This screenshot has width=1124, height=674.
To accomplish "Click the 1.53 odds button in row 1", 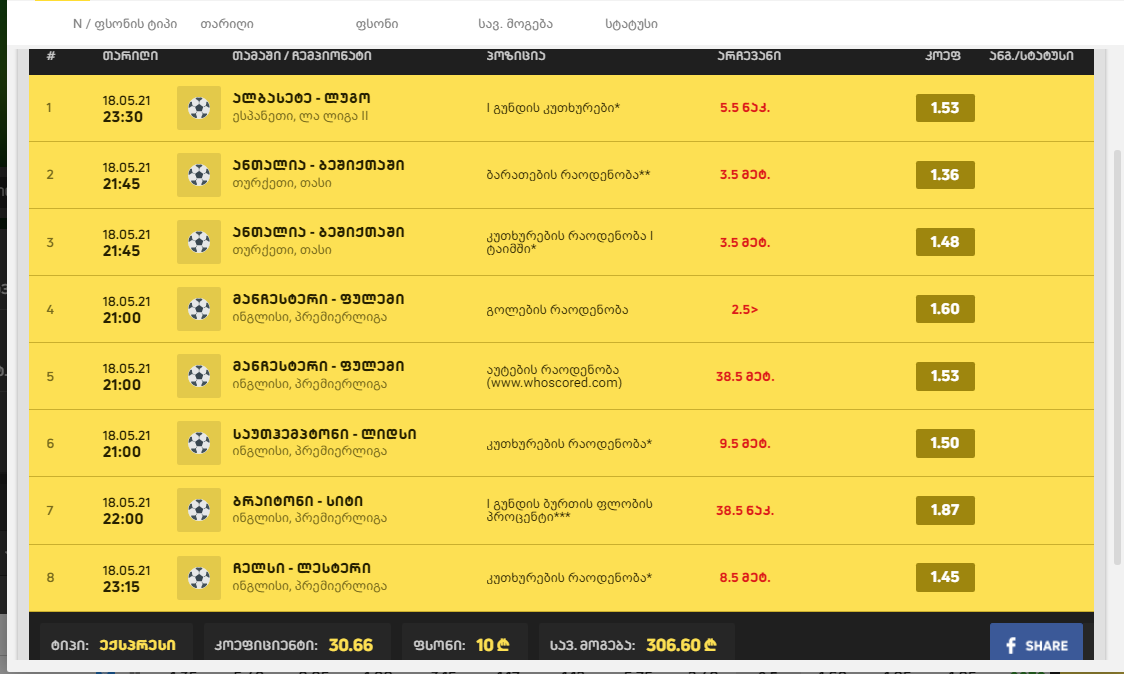I will tap(945, 108).
